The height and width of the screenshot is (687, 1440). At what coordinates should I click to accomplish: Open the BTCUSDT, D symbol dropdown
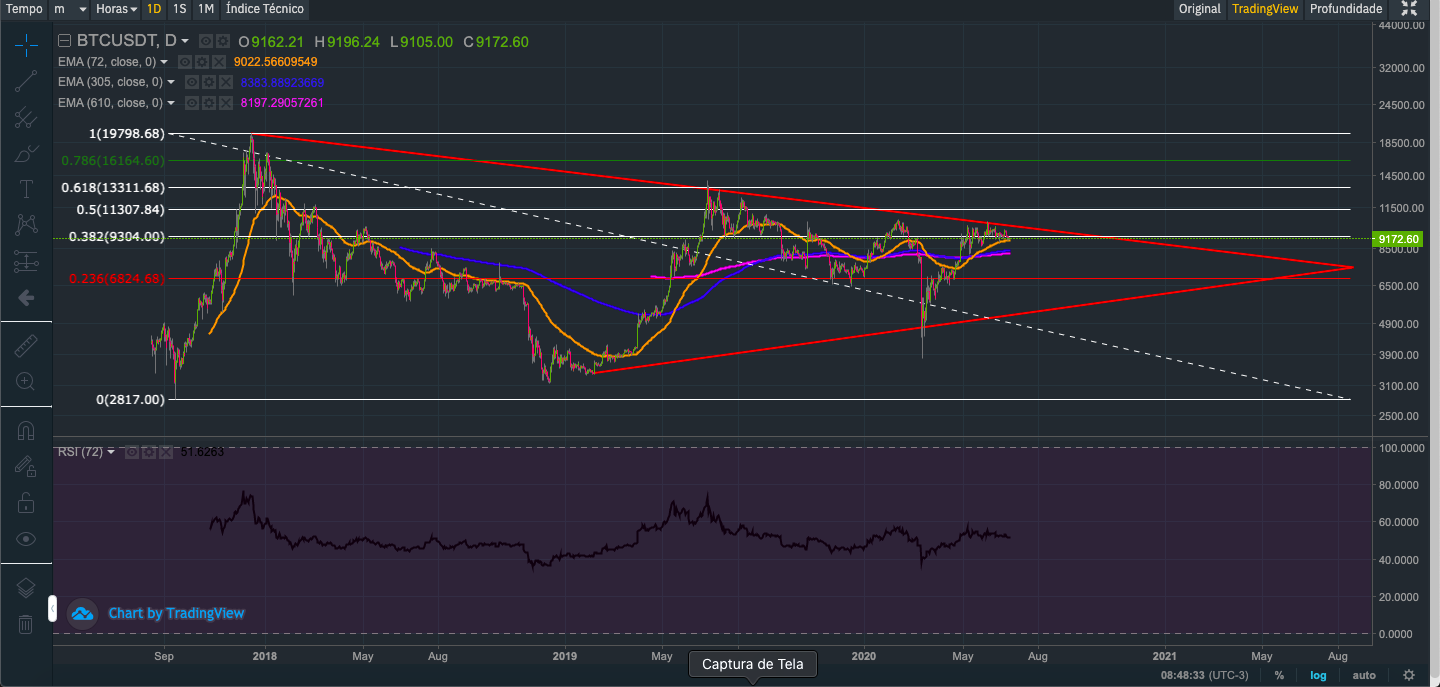click(185, 41)
